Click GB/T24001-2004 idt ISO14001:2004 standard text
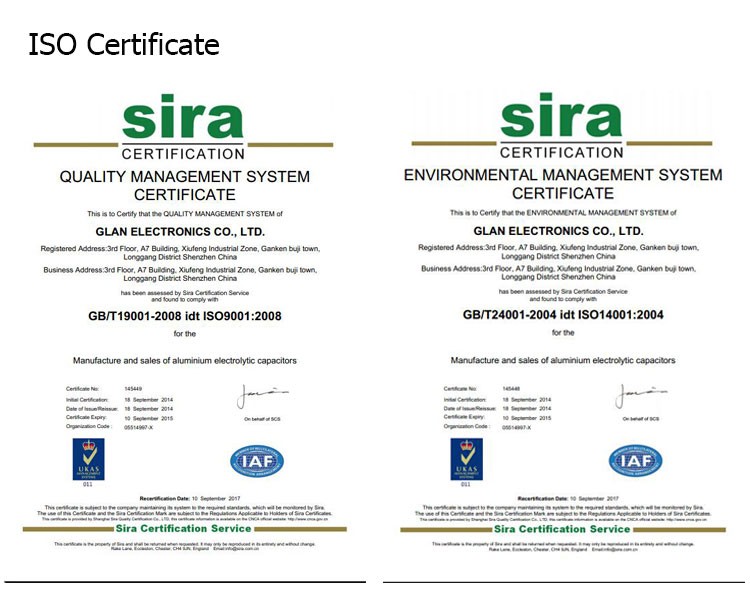 click(563, 315)
